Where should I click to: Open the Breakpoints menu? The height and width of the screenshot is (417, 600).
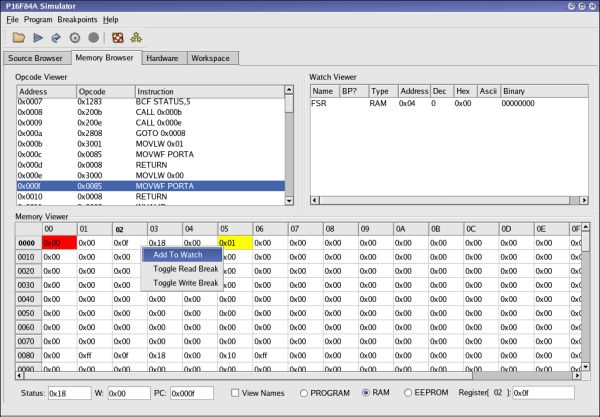79,19
